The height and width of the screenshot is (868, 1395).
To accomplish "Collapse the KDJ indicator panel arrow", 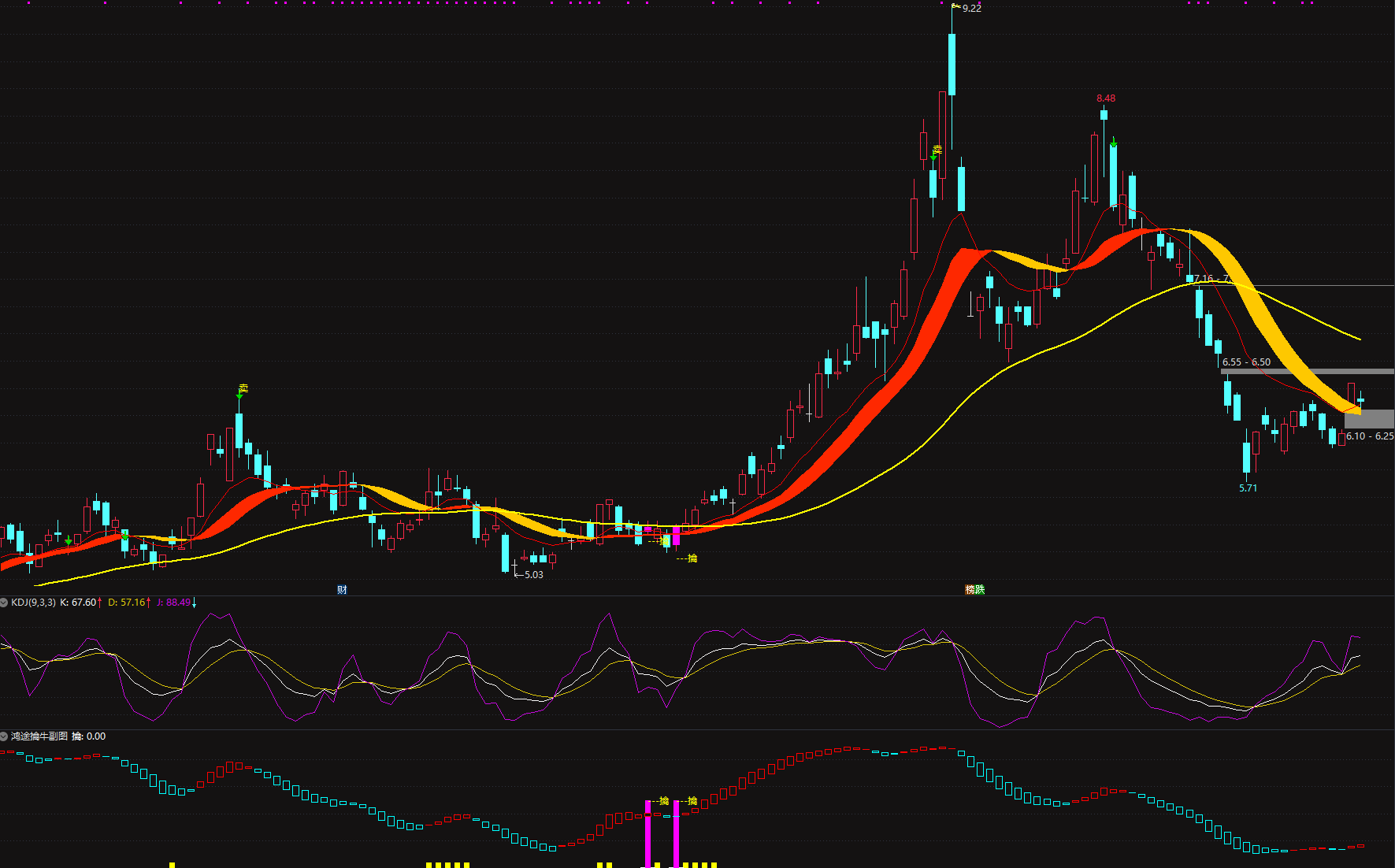I will tap(4, 603).
